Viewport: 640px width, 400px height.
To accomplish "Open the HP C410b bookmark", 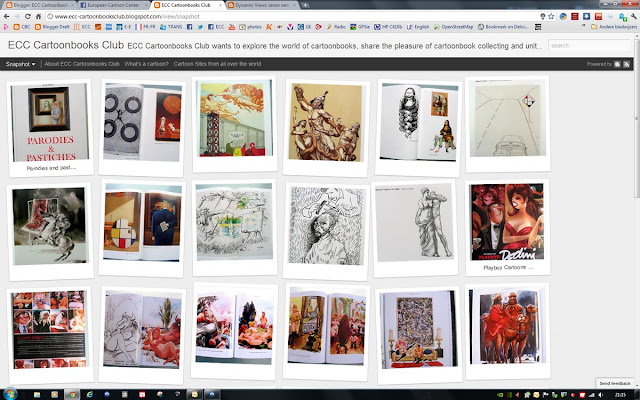I will click(388, 27).
